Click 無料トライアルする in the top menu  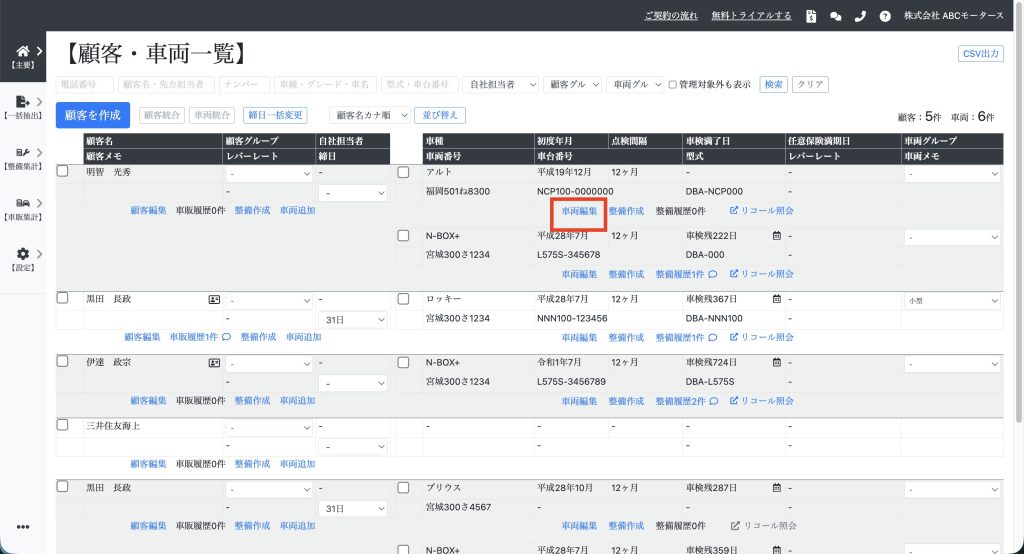[751, 16]
